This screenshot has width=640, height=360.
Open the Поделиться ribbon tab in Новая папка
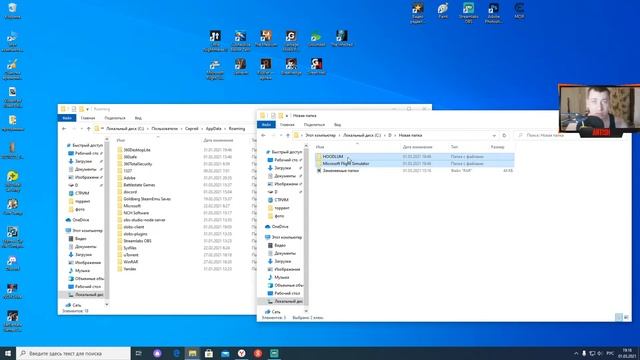(x=314, y=124)
